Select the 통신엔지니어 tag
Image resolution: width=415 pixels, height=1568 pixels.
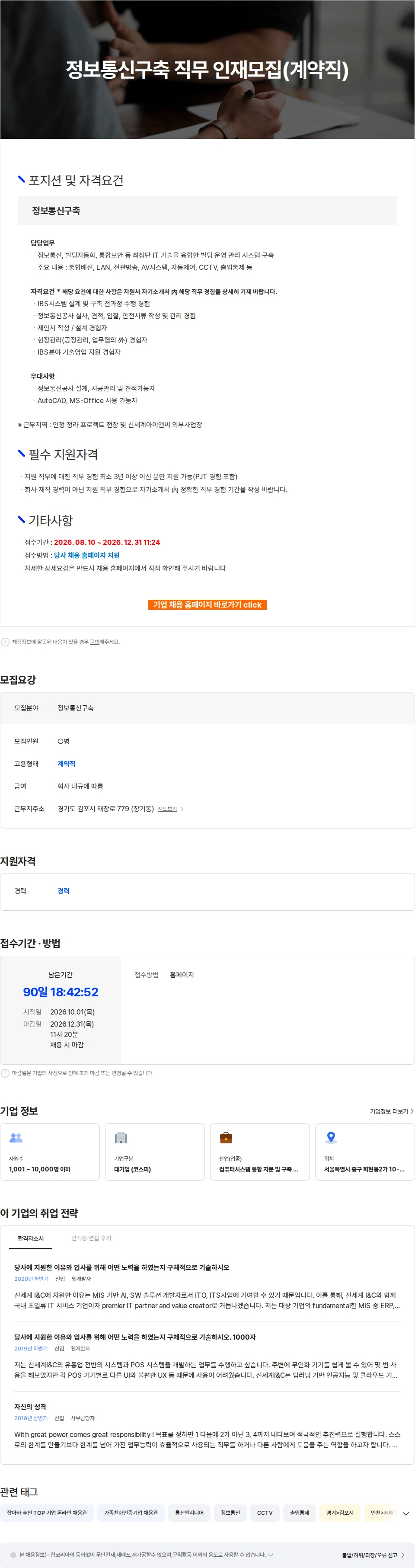tap(189, 1513)
